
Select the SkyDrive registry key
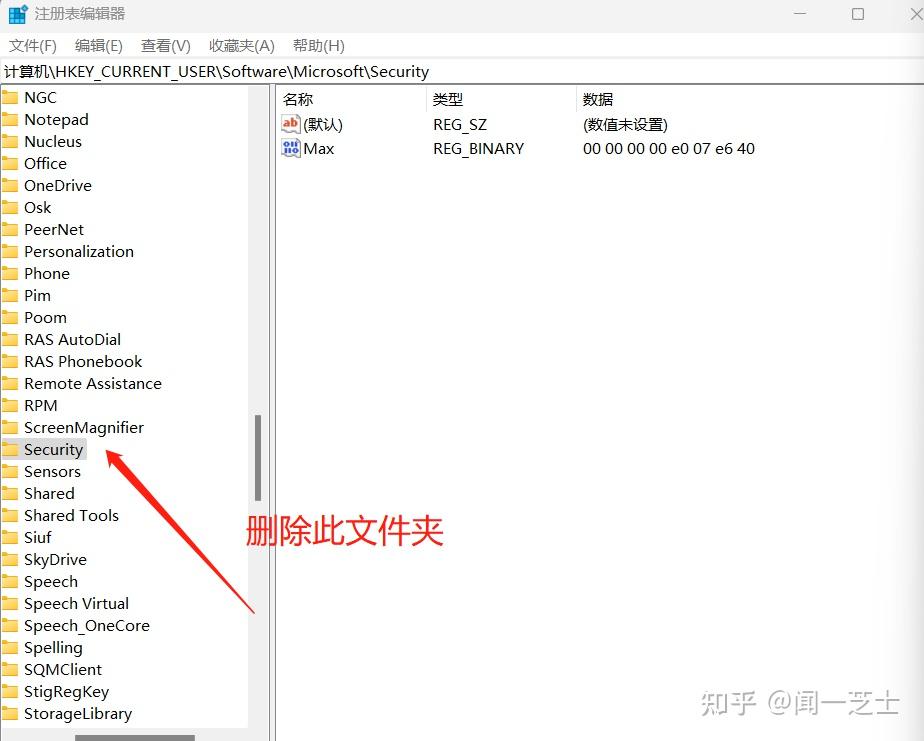[x=54, y=559]
